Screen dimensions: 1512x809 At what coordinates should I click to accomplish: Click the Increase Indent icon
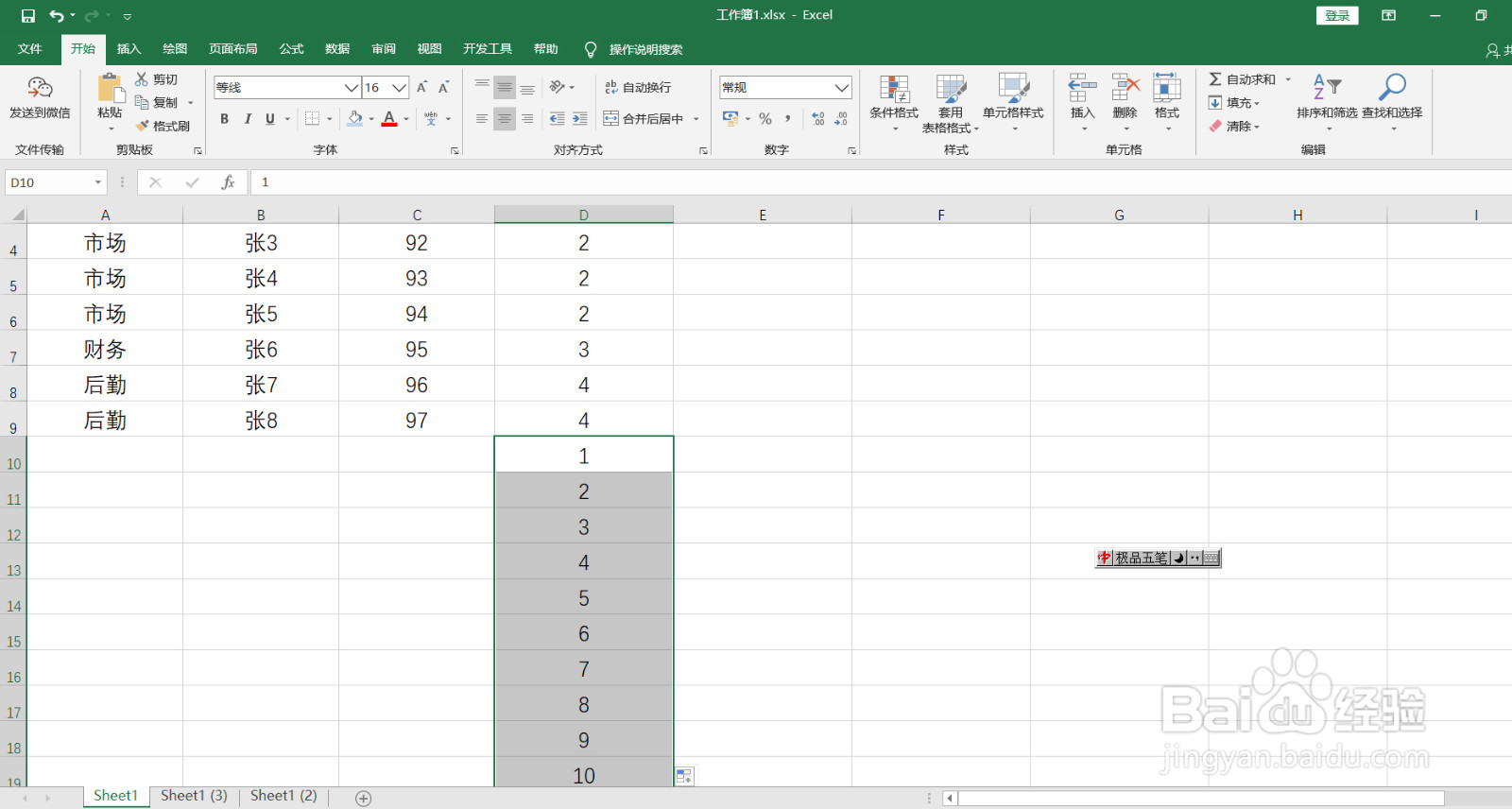[580, 118]
